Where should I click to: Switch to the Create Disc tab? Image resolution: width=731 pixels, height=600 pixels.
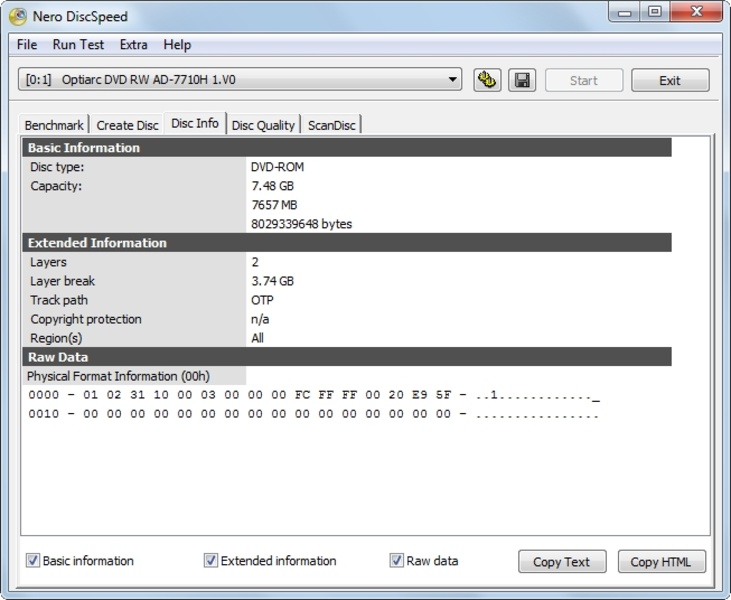[127, 125]
